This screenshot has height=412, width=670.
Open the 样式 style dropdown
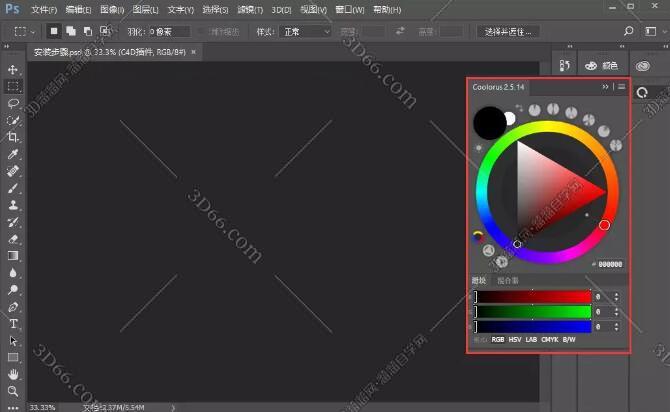(305, 31)
